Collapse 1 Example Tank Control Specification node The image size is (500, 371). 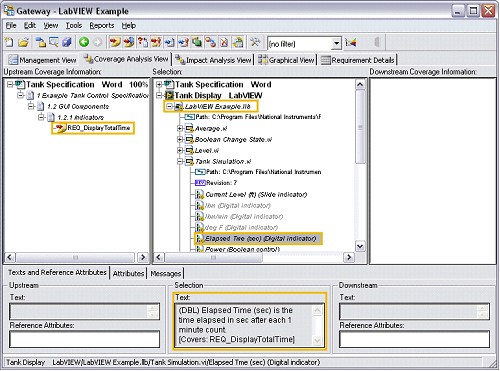pyautogui.click(x=21, y=95)
